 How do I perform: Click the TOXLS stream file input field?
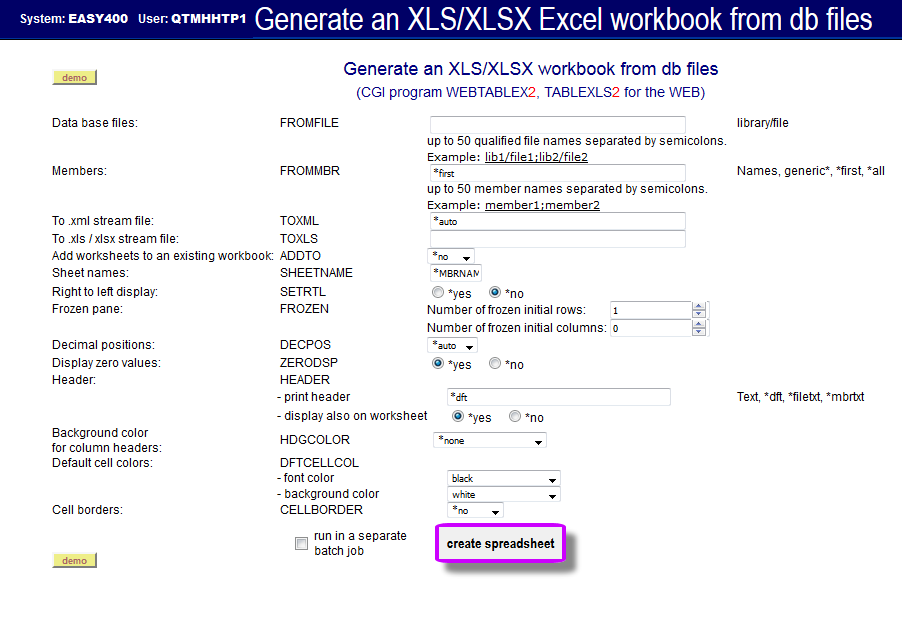[557, 239]
